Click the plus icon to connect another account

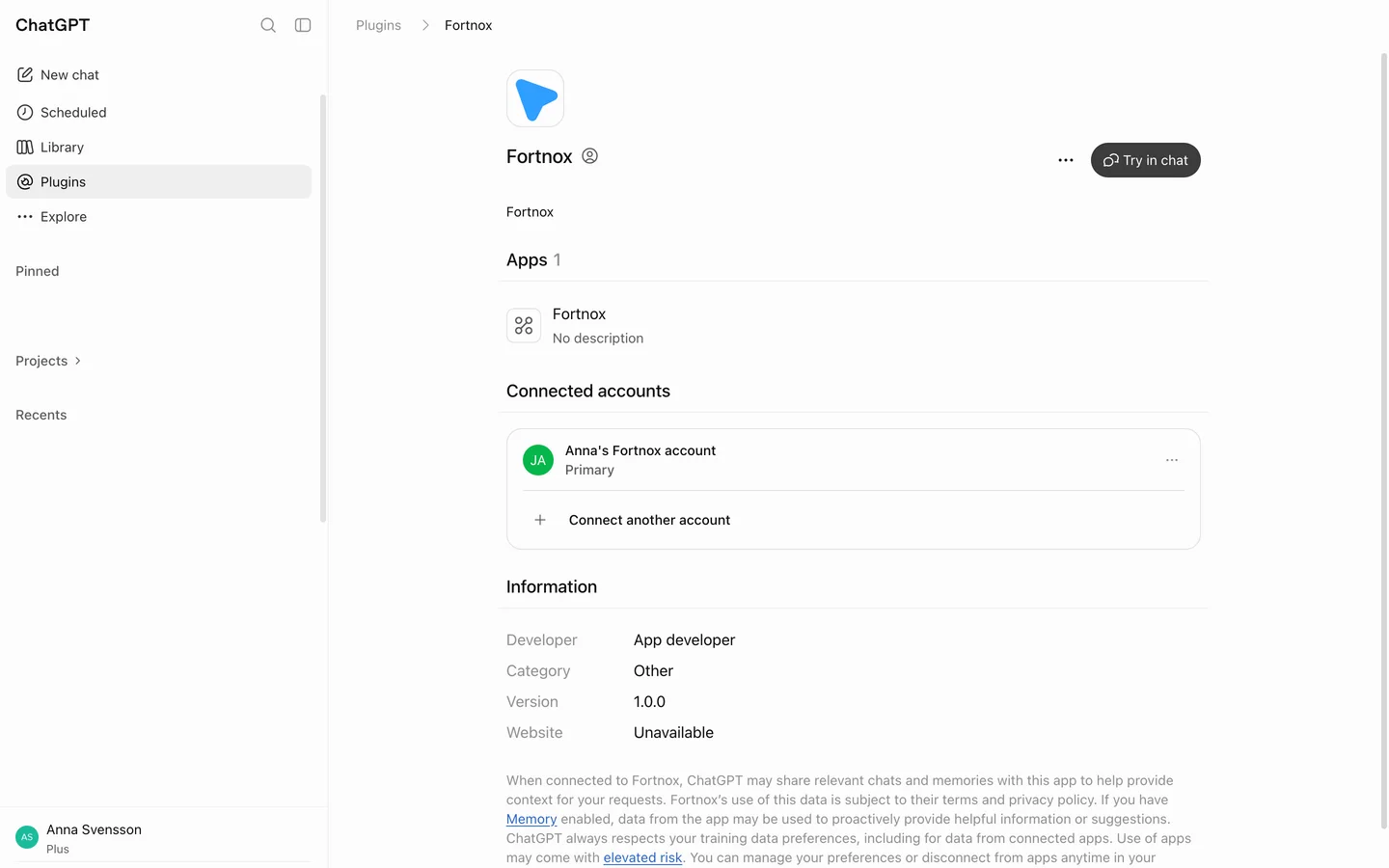[x=540, y=520]
